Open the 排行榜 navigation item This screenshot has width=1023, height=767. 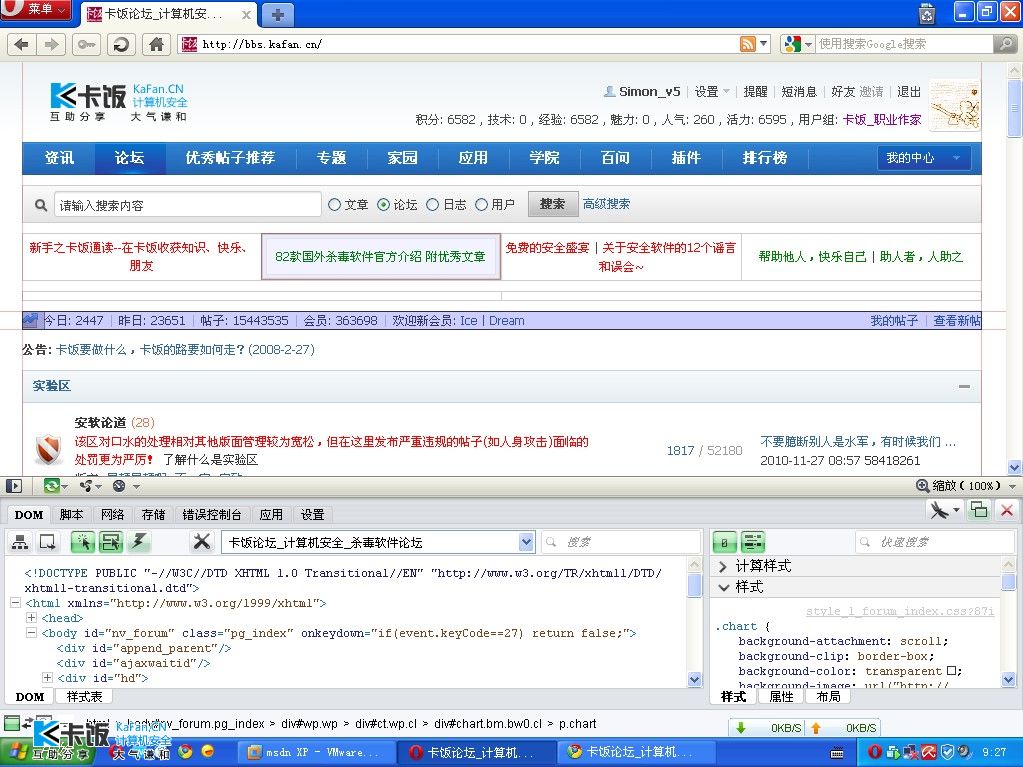pyautogui.click(x=765, y=158)
